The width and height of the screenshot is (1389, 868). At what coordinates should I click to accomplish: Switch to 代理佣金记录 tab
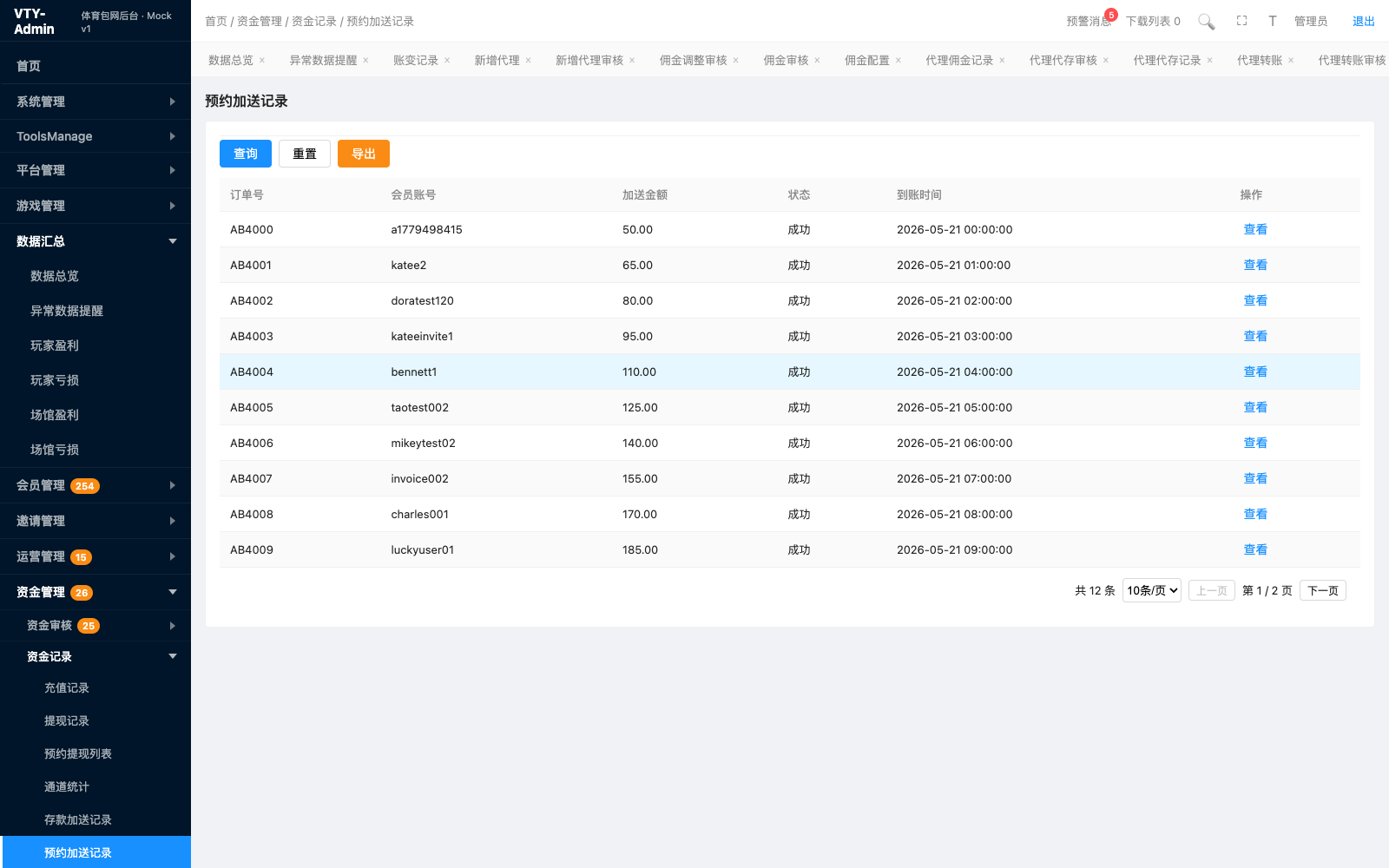(959, 61)
